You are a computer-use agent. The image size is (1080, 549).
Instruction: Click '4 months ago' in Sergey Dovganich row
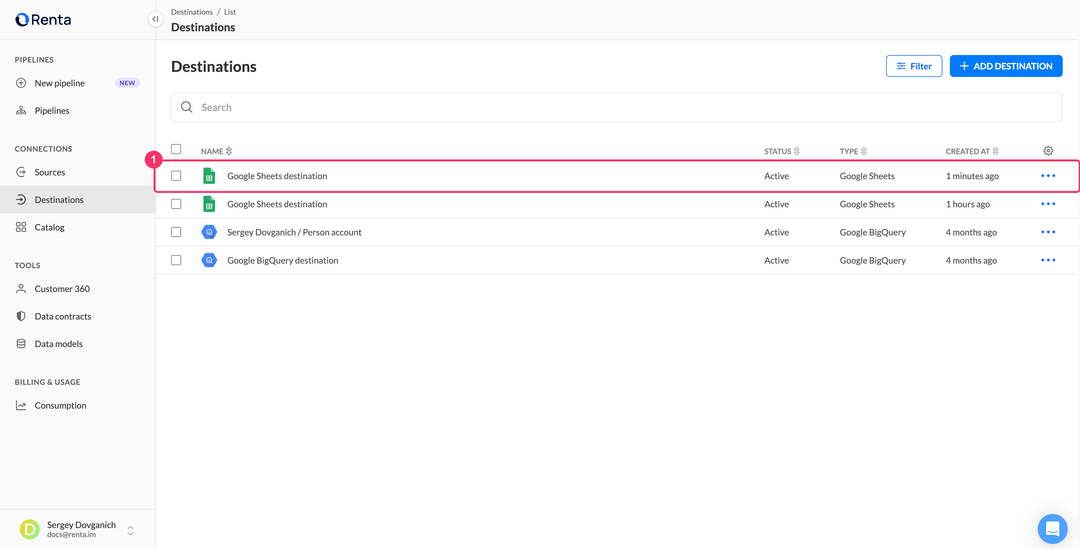971,233
